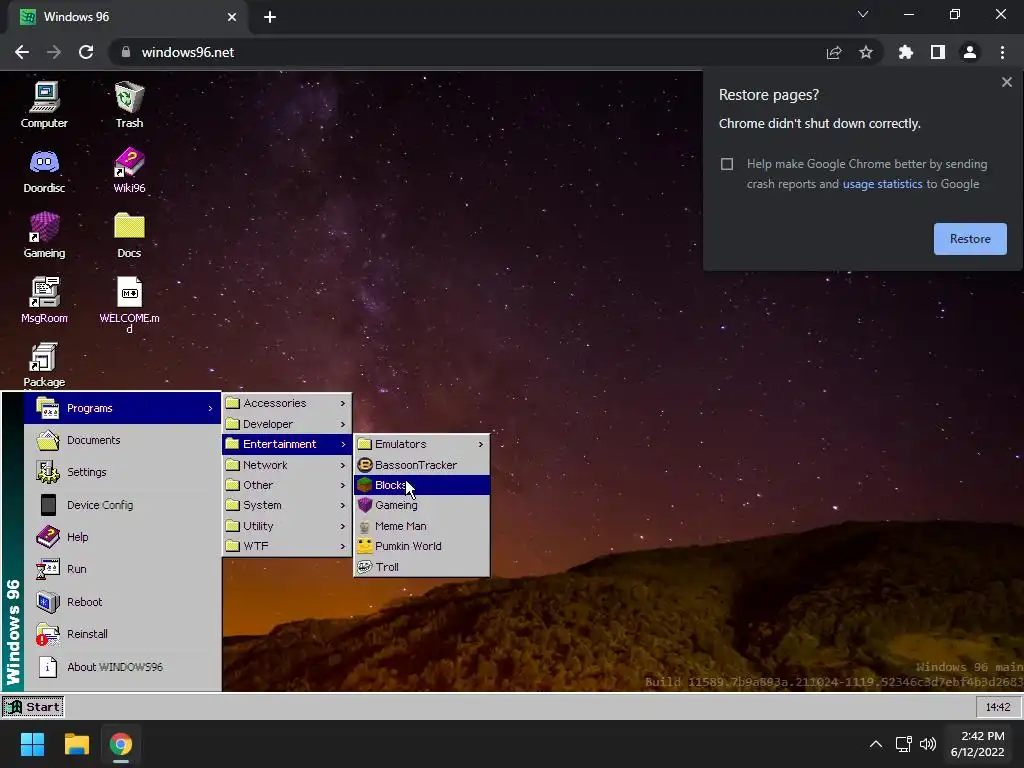This screenshot has width=1024, height=768.
Task: Open the usage statistics link
Action: 882,184
